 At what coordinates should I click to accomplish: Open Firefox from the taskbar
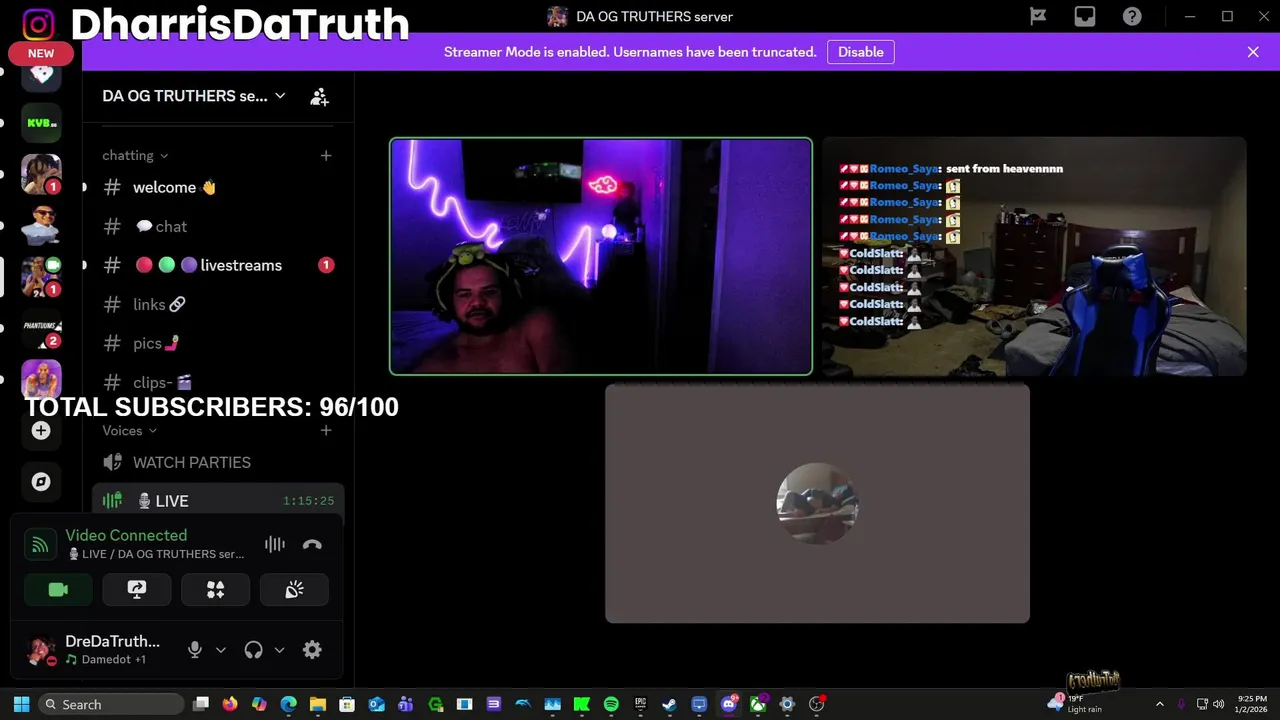click(230, 704)
